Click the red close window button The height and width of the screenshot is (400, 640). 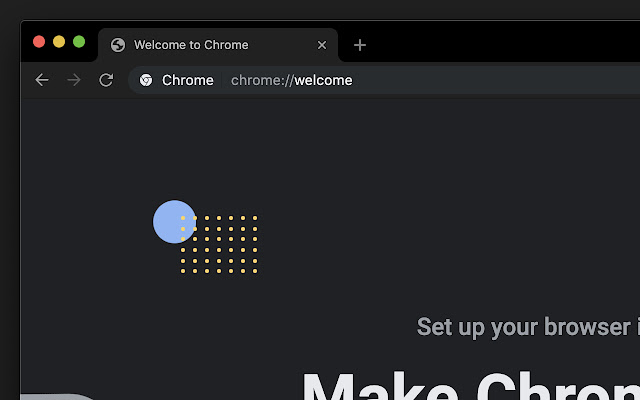tap(39, 42)
